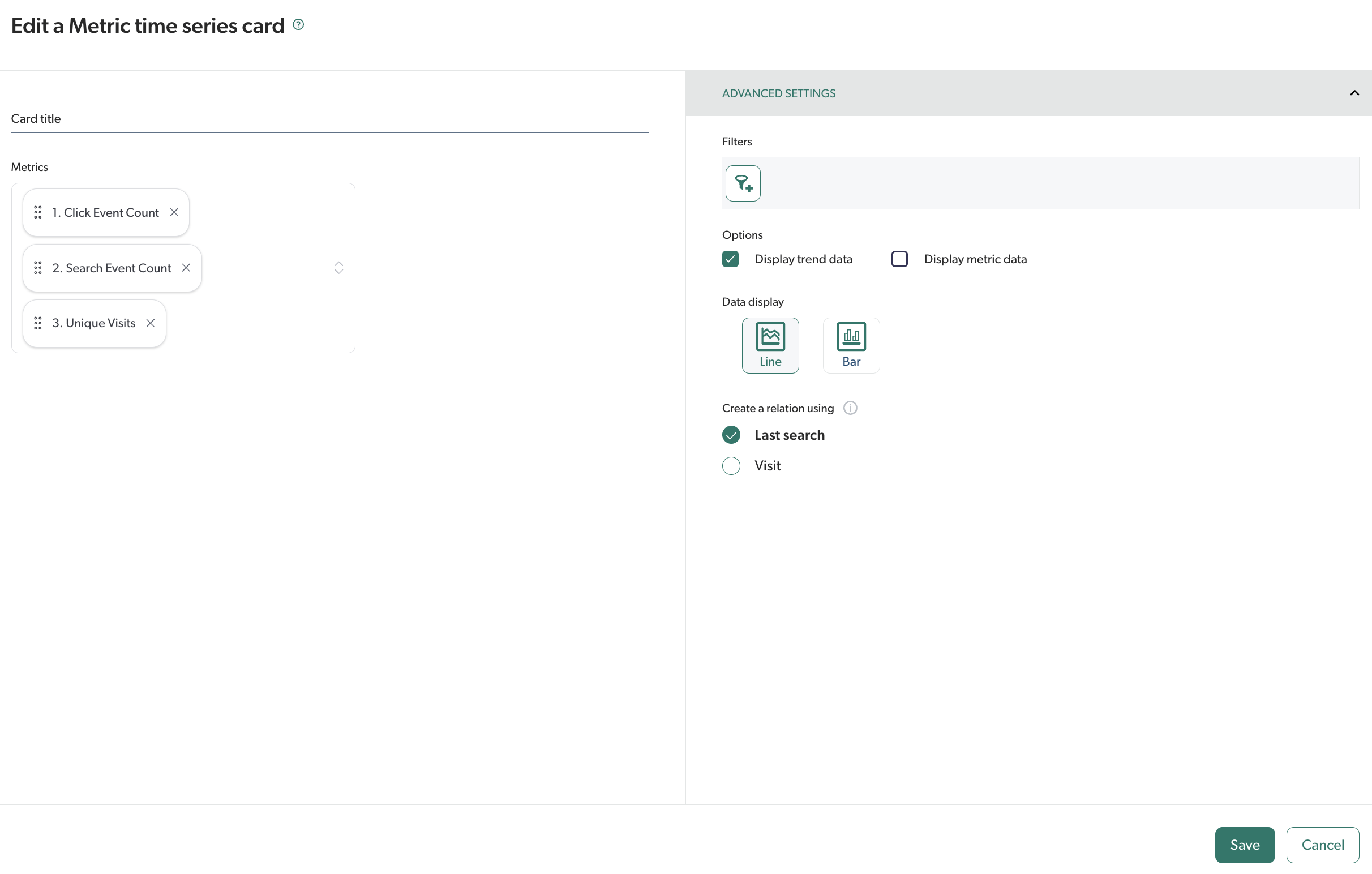Viewport: 1372px width, 874px height.
Task: Click the drag handle of Search Event Count
Action: (38, 267)
